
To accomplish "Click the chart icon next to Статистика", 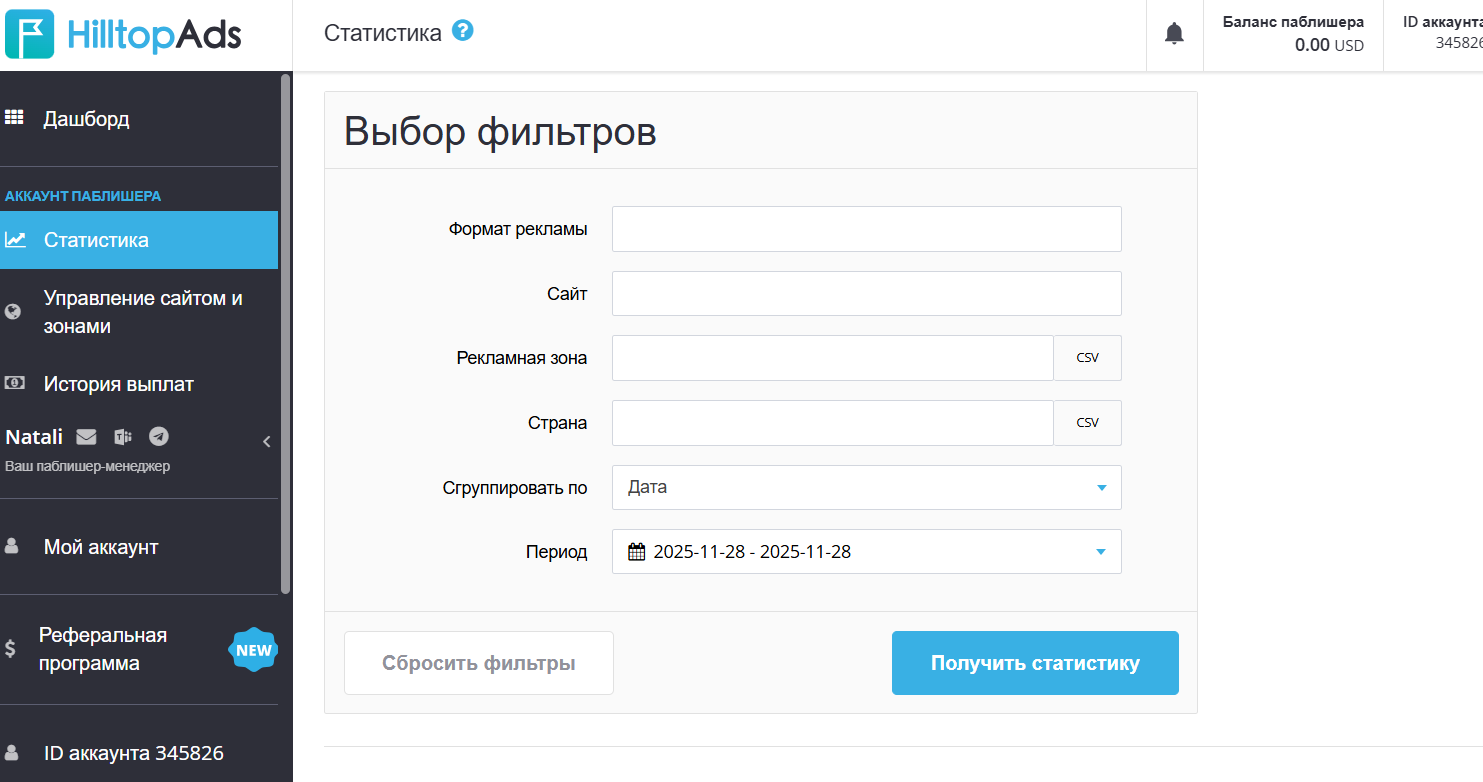I will (15, 239).
